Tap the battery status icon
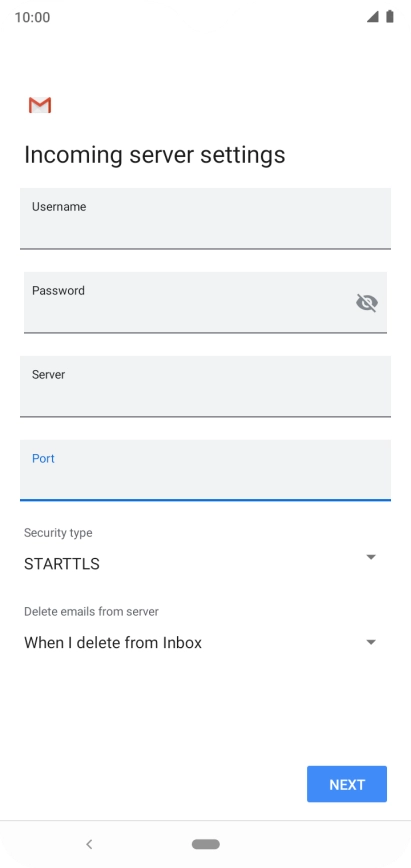Viewport: 411px width, 868px height. [x=390, y=17]
